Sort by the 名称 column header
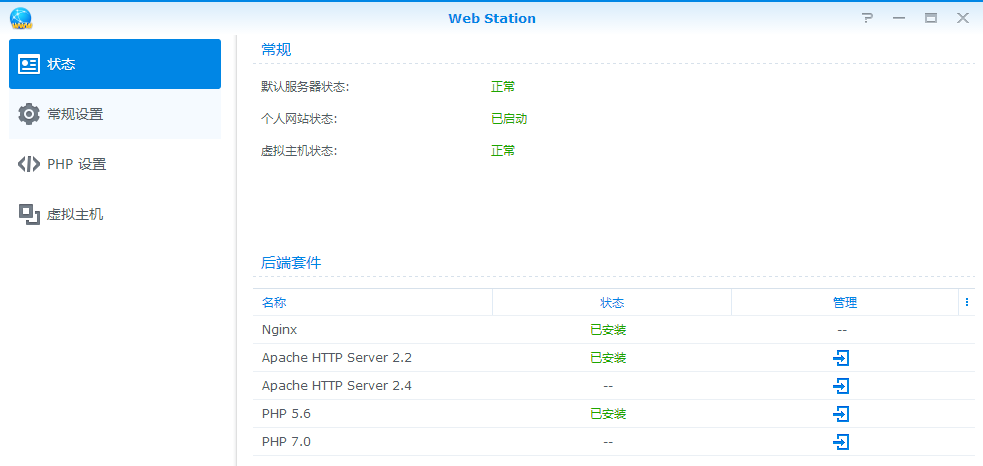983x466 pixels. 274,302
